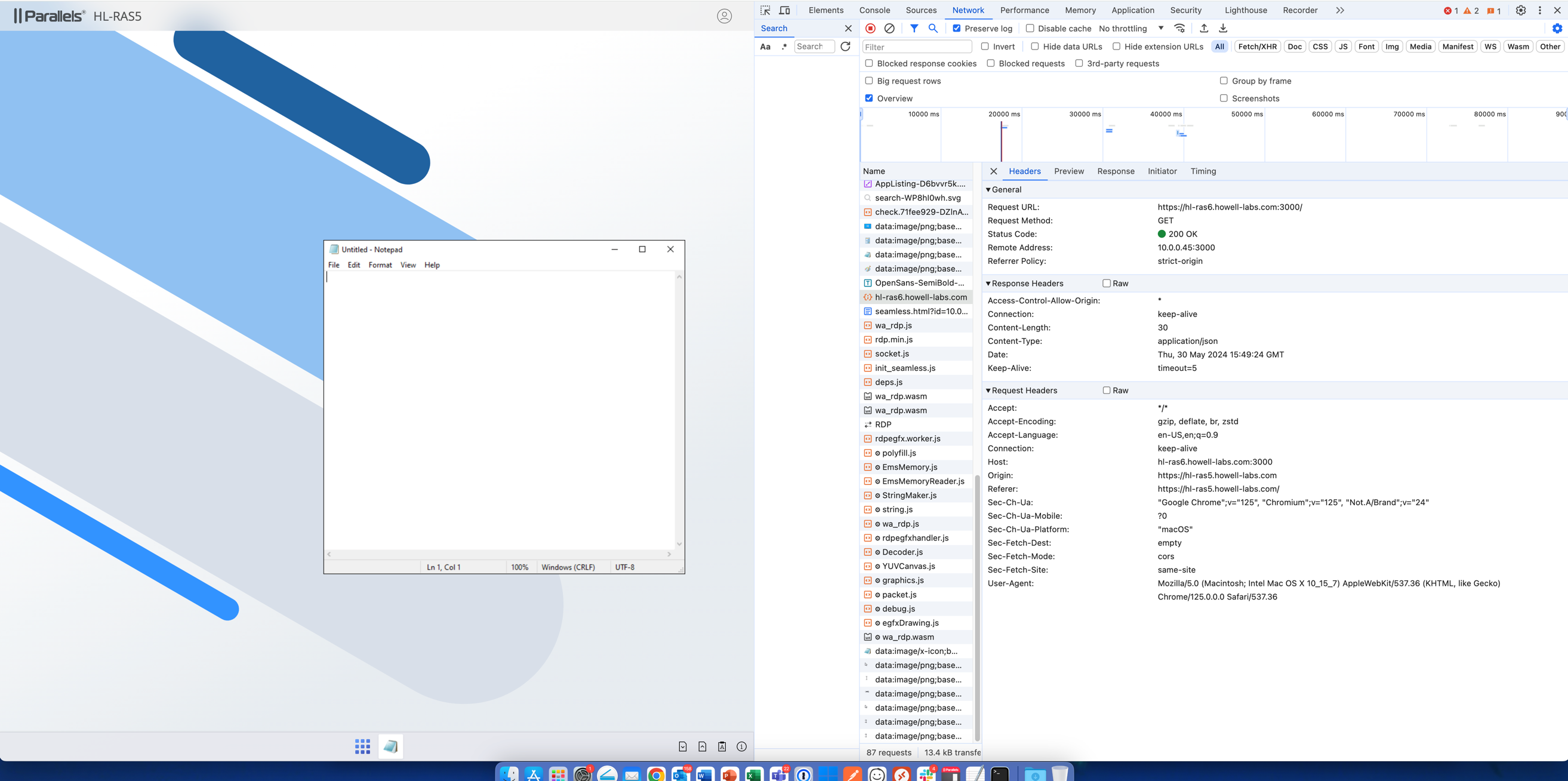The width and height of the screenshot is (1568, 781).
Task: Switch to the Console tab
Action: pos(874,10)
